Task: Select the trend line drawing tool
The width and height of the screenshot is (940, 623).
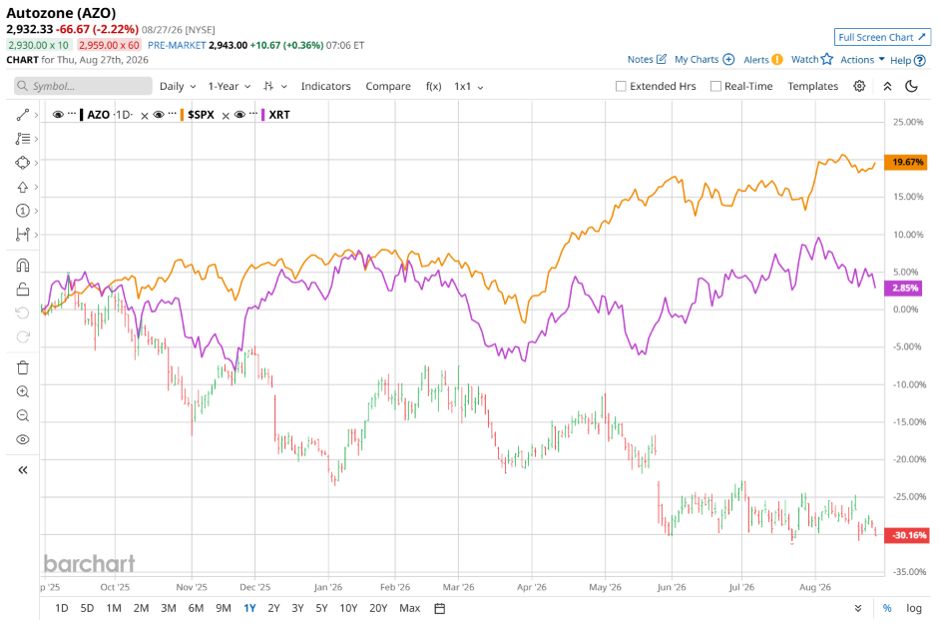Action: [22, 115]
